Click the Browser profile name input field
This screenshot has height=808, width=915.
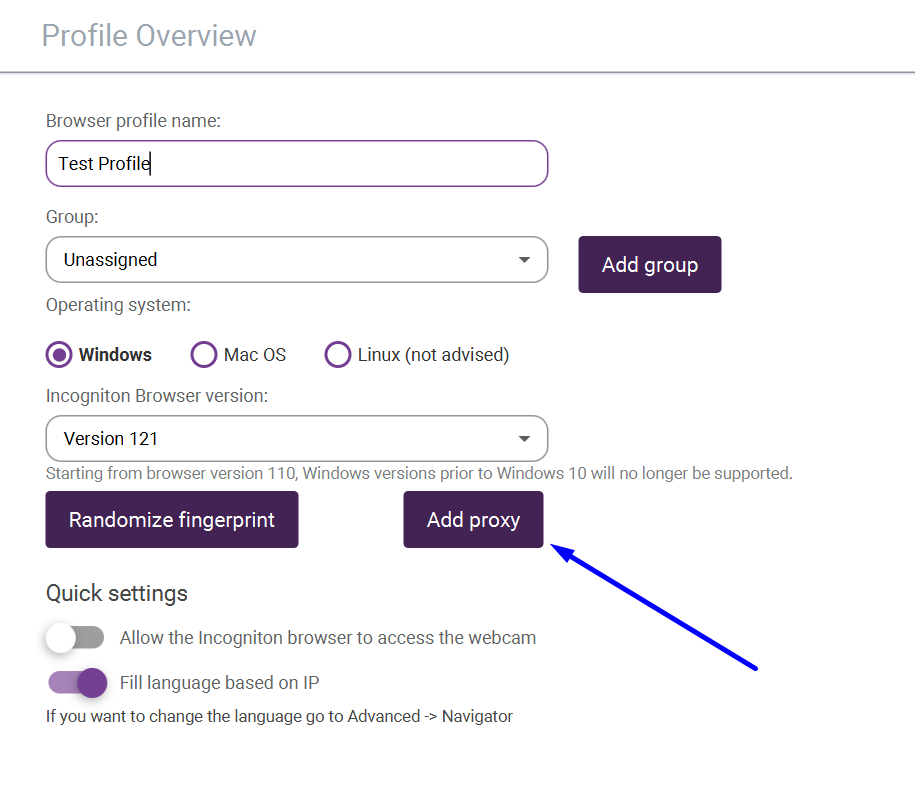pos(296,163)
